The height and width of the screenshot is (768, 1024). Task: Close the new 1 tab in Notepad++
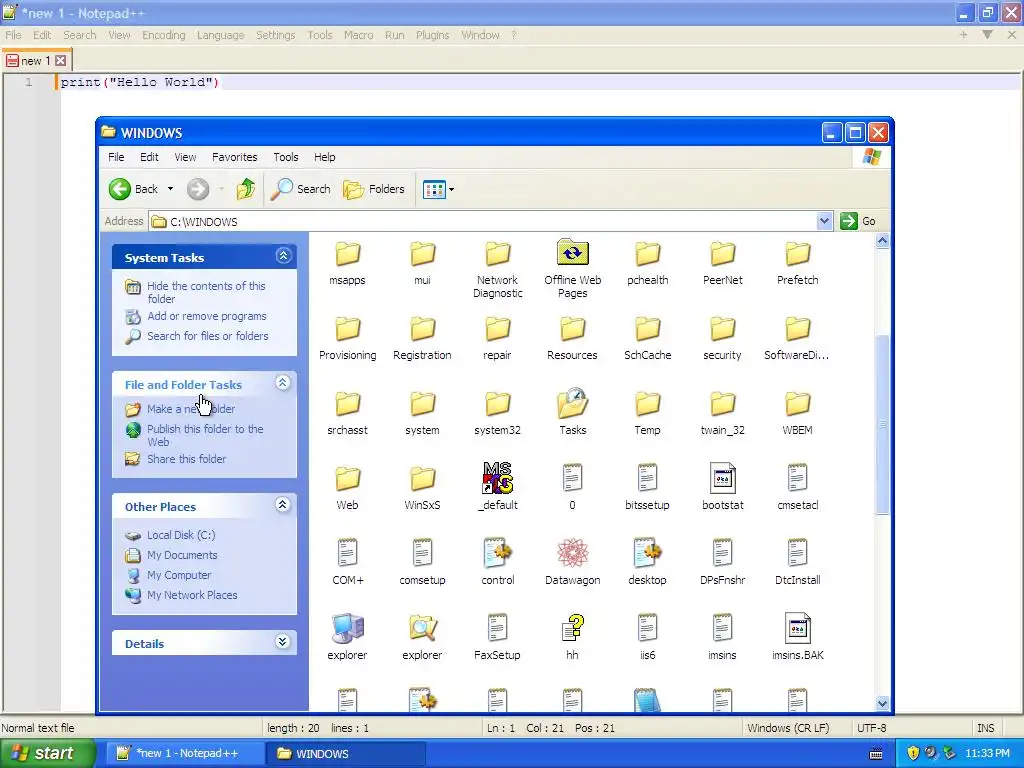[x=60, y=61]
